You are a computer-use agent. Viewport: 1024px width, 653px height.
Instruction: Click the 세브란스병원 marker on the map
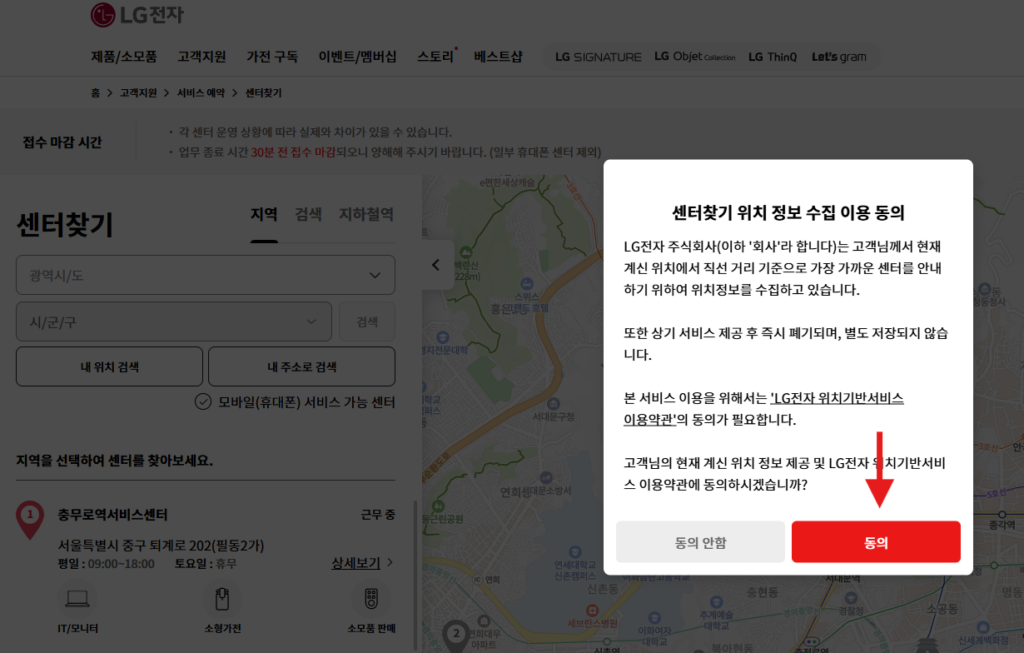point(592,611)
